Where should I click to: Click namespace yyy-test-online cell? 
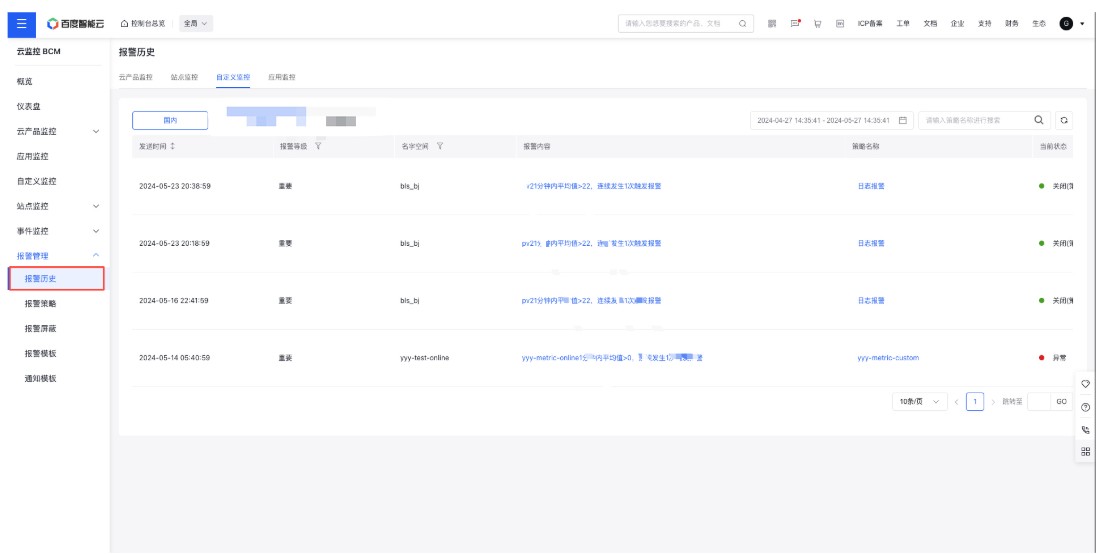pos(425,358)
